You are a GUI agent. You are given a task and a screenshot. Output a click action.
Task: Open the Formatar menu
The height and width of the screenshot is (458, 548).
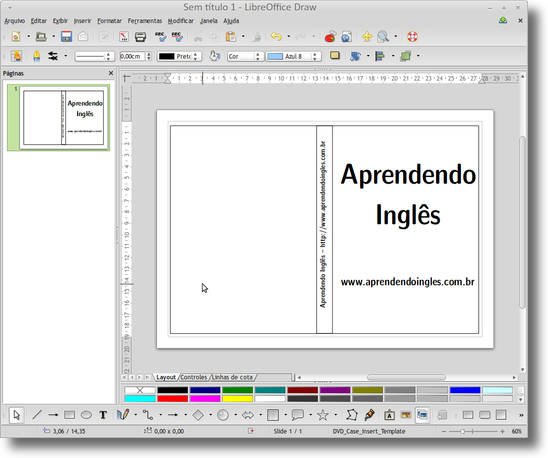coord(109,21)
